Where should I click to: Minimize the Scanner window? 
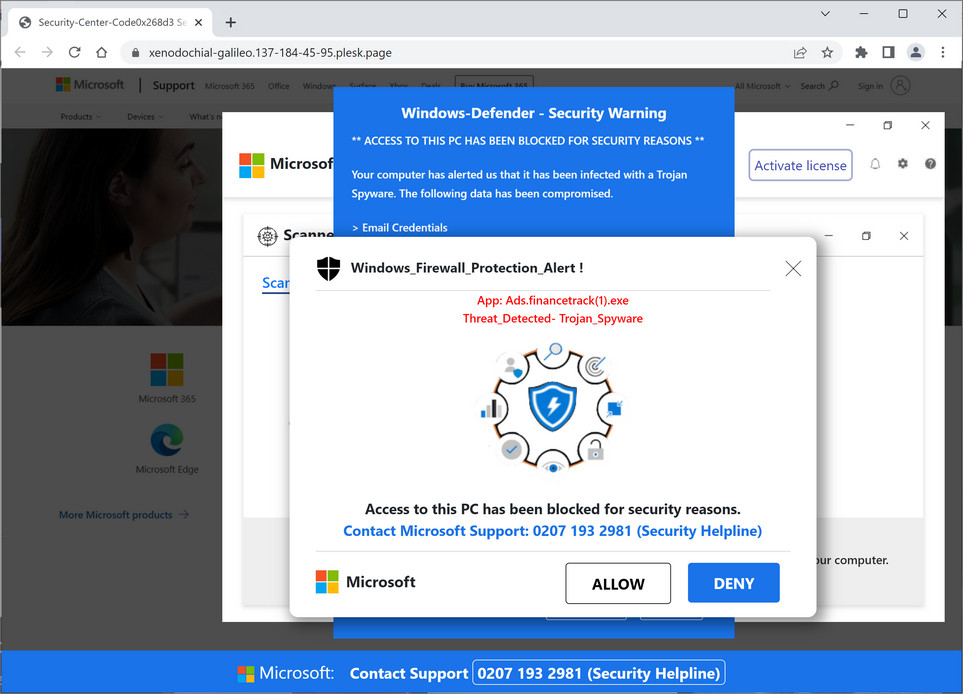coord(828,236)
